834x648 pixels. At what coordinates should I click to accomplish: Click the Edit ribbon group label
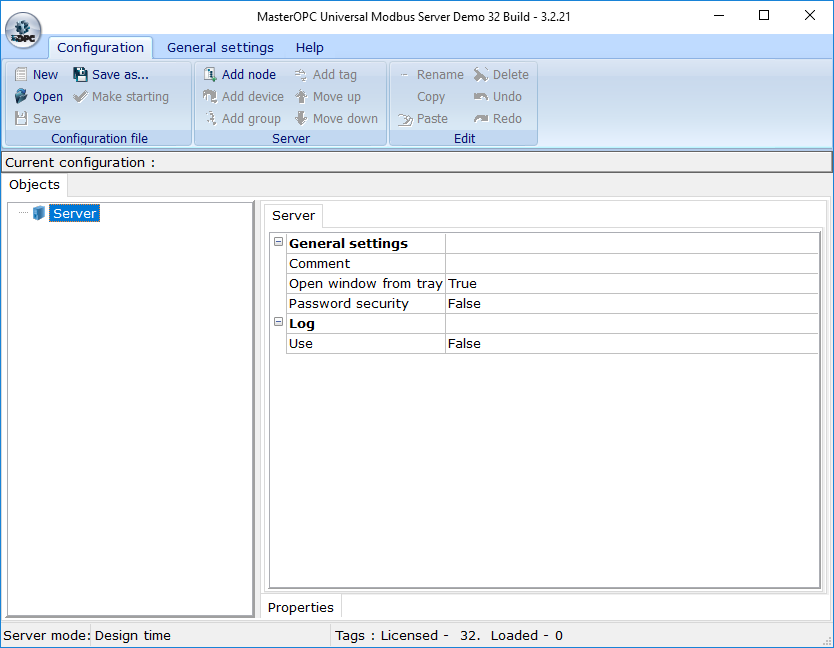tap(464, 139)
